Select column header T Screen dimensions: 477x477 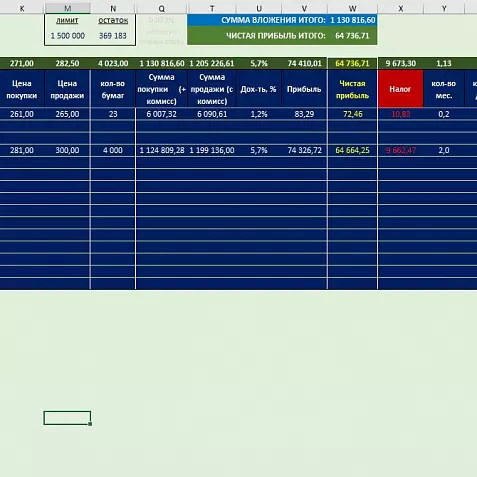[x=212, y=8]
